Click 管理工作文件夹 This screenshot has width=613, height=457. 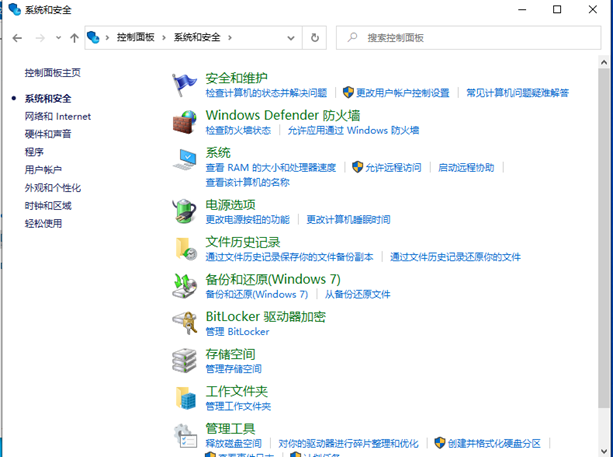pyautogui.click(x=238, y=407)
